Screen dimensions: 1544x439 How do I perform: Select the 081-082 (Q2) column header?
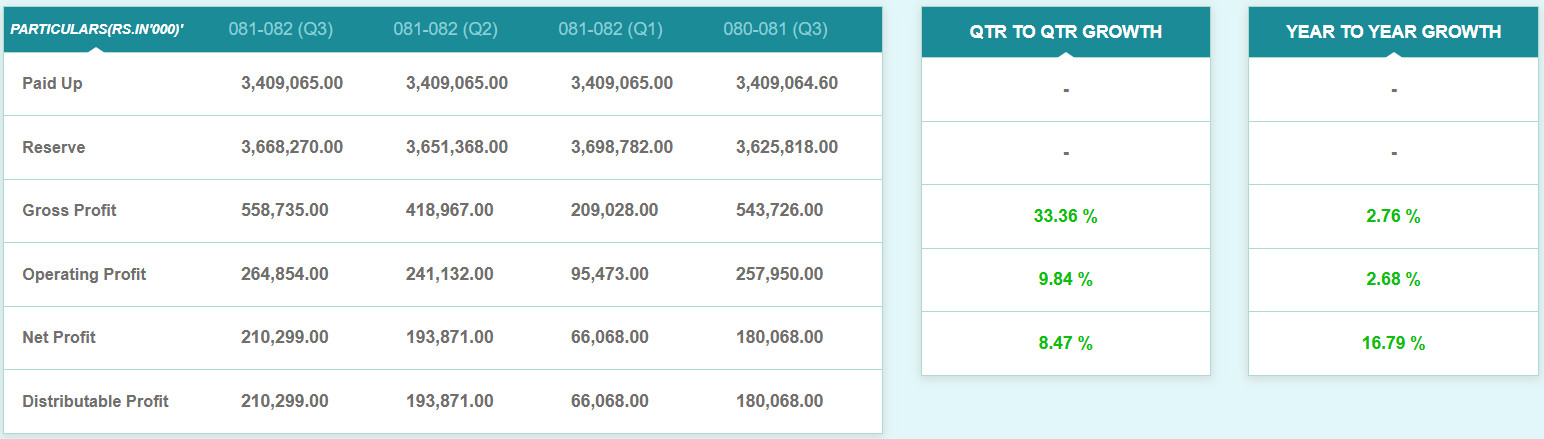coord(445,30)
